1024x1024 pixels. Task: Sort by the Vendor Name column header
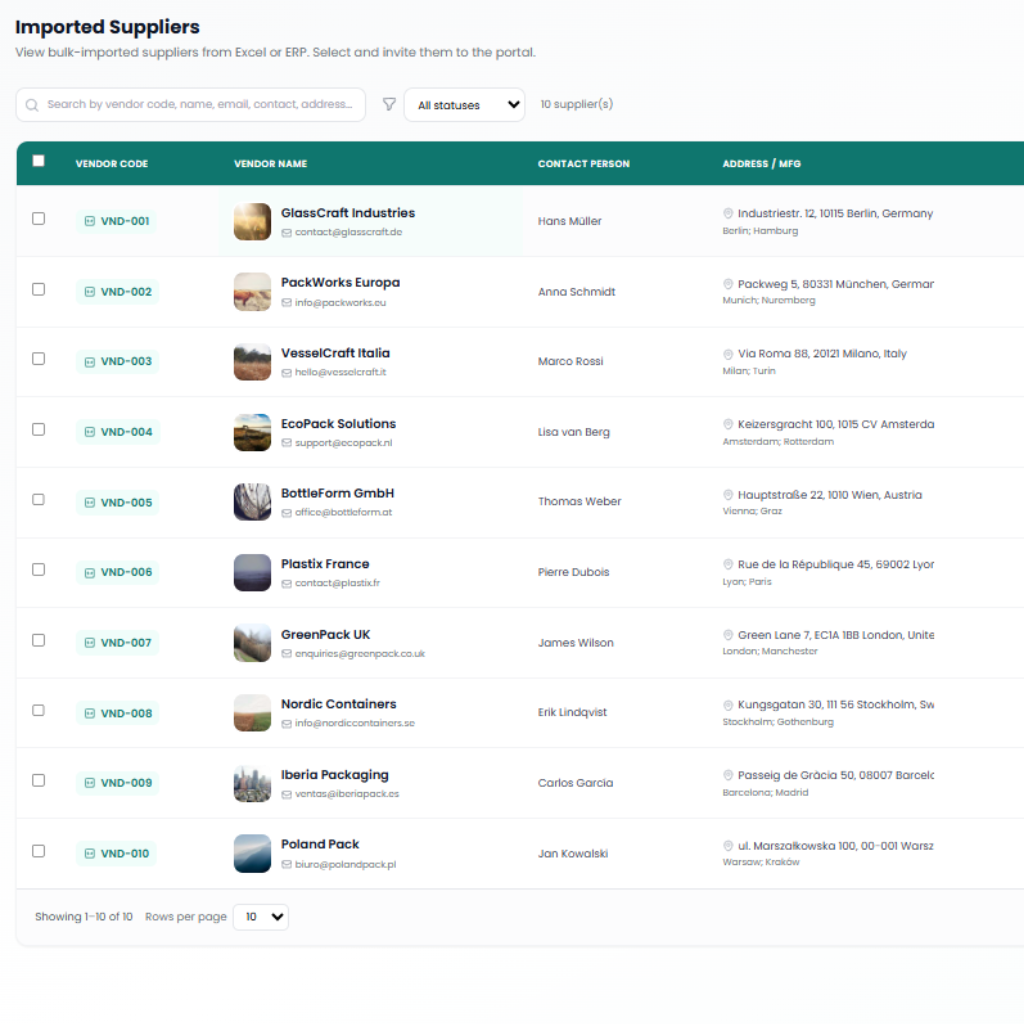pyautogui.click(x=270, y=164)
